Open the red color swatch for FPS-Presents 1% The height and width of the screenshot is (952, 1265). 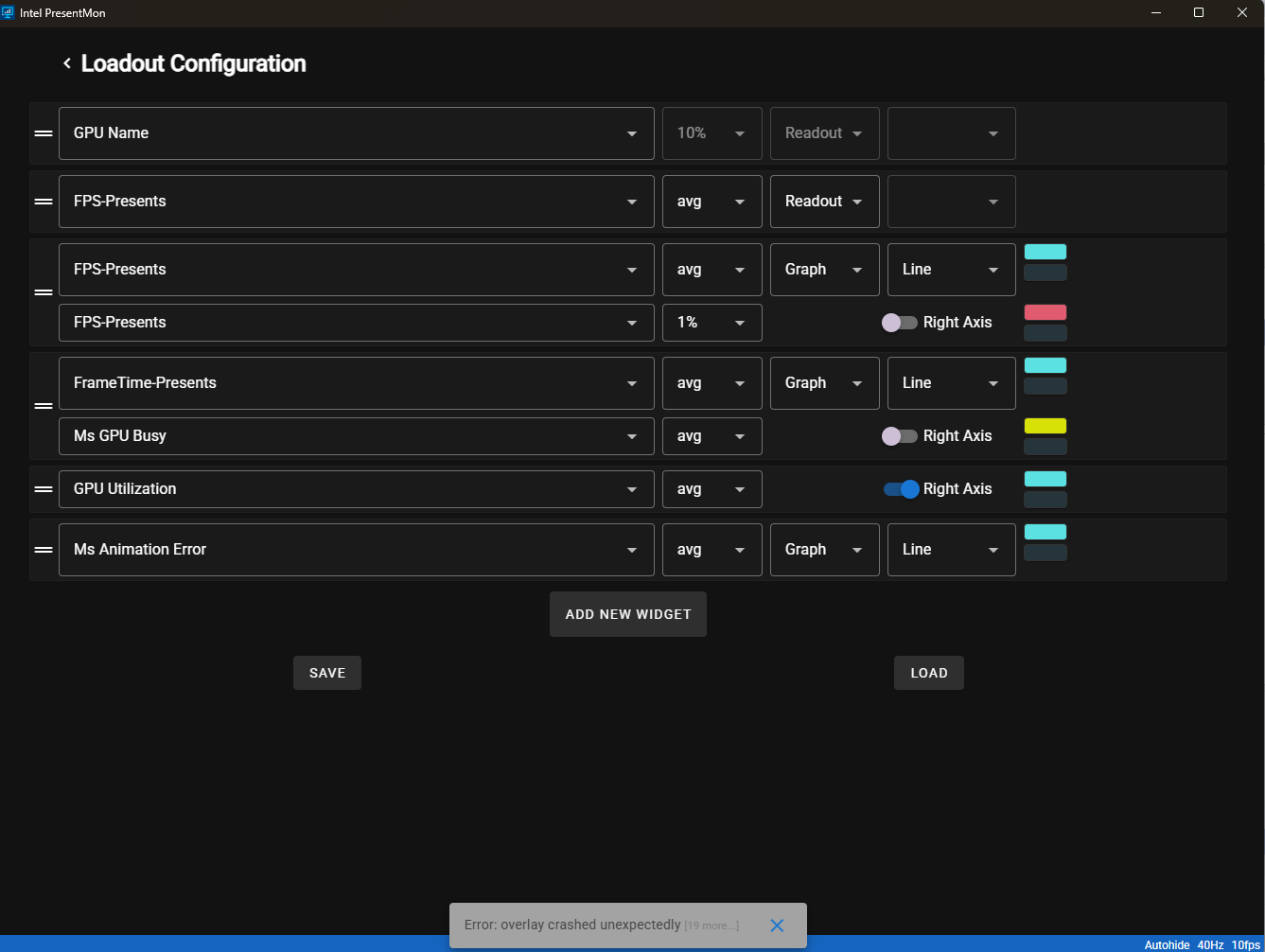pos(1045,312)
